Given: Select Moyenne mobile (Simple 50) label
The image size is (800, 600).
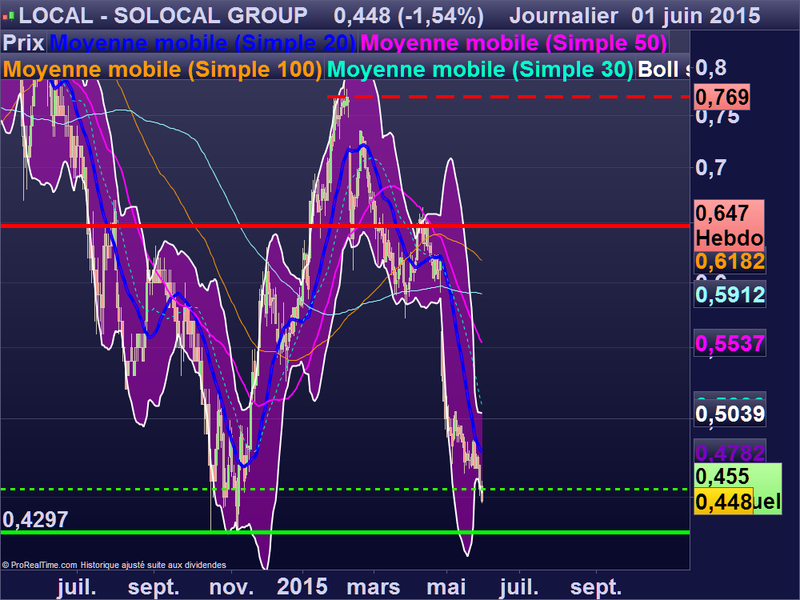Looking at the screenshot, I should click(514, 43).
